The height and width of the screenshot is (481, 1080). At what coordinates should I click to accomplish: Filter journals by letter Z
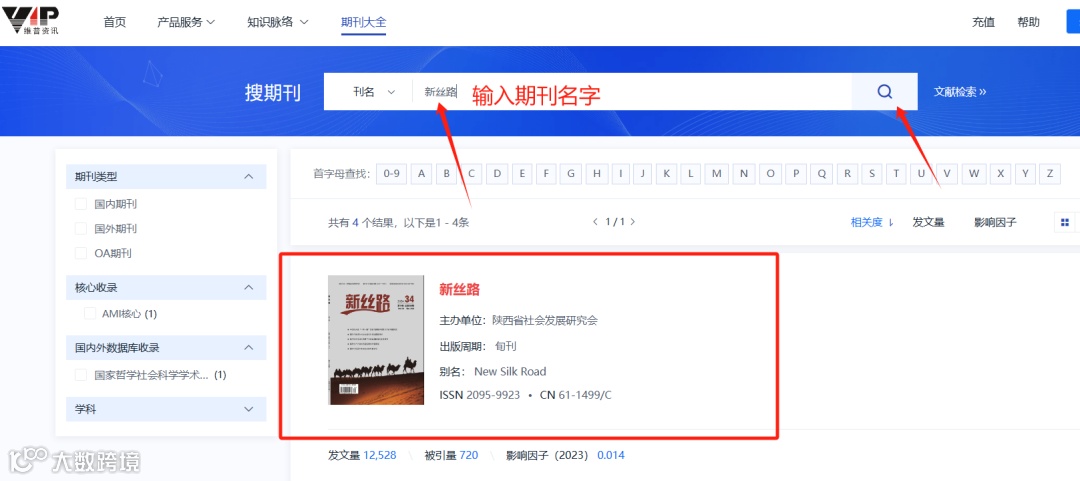pyautogui.click(x=1049, y=174)
